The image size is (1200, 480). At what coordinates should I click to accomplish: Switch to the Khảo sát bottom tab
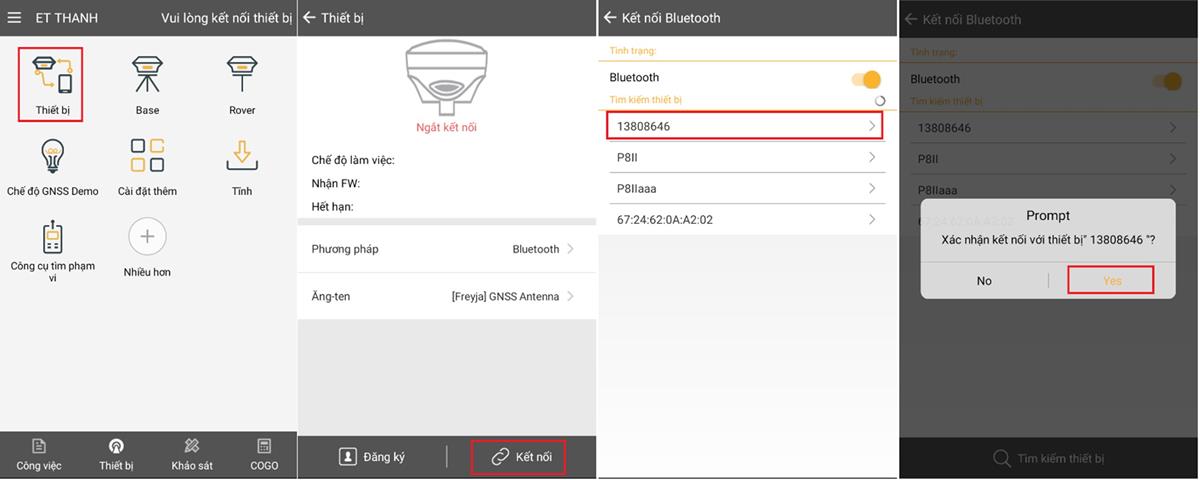click(x=191, y=455)
